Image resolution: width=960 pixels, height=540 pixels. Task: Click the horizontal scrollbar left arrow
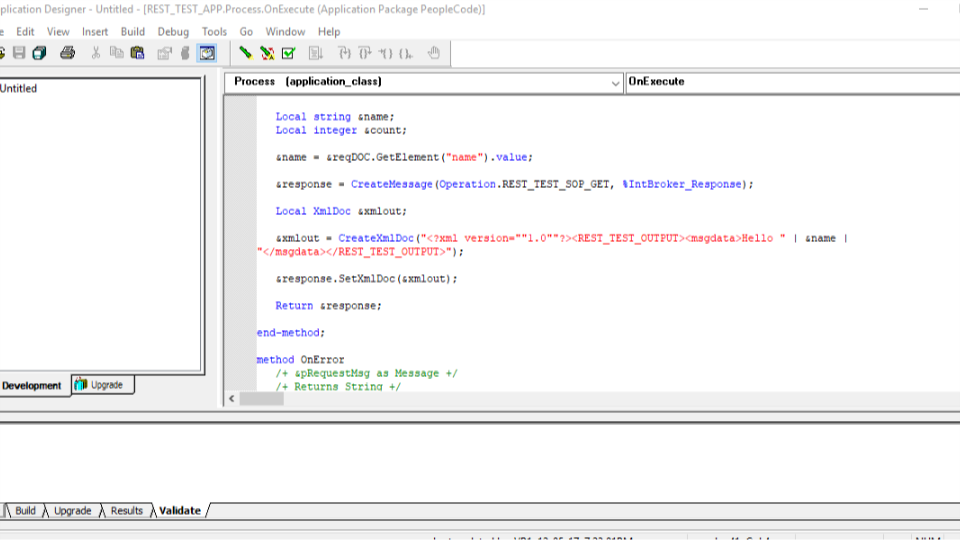[x=231, y=399]
